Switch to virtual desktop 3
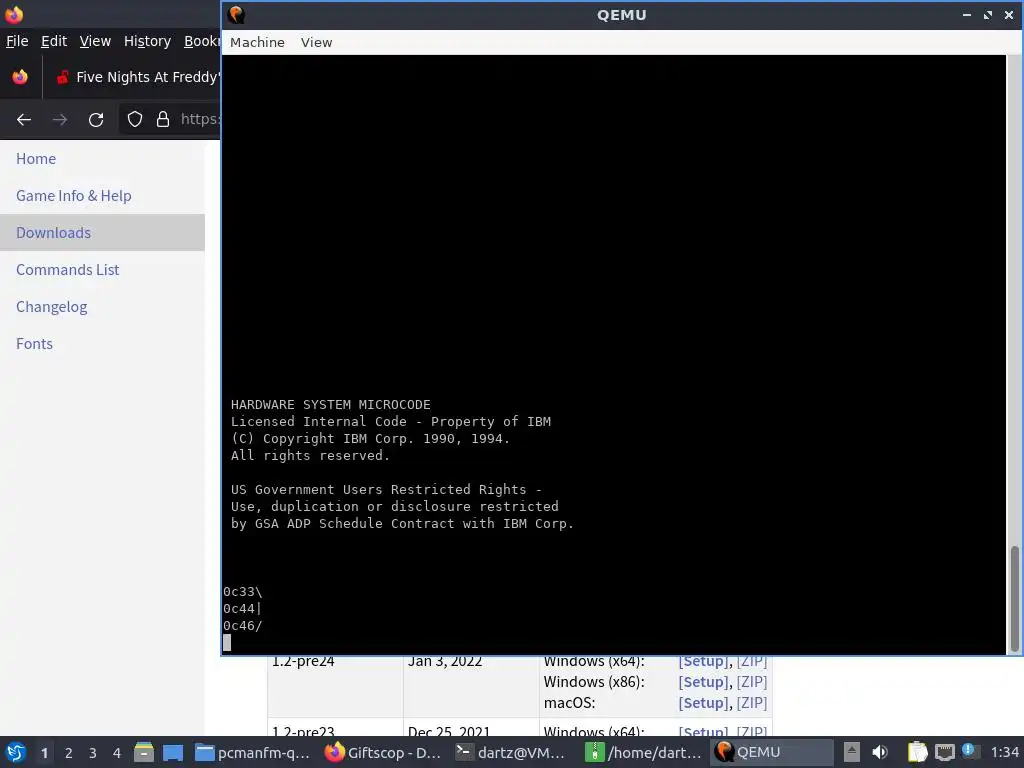Screen dimensions: 1024x768 (93, 753)
